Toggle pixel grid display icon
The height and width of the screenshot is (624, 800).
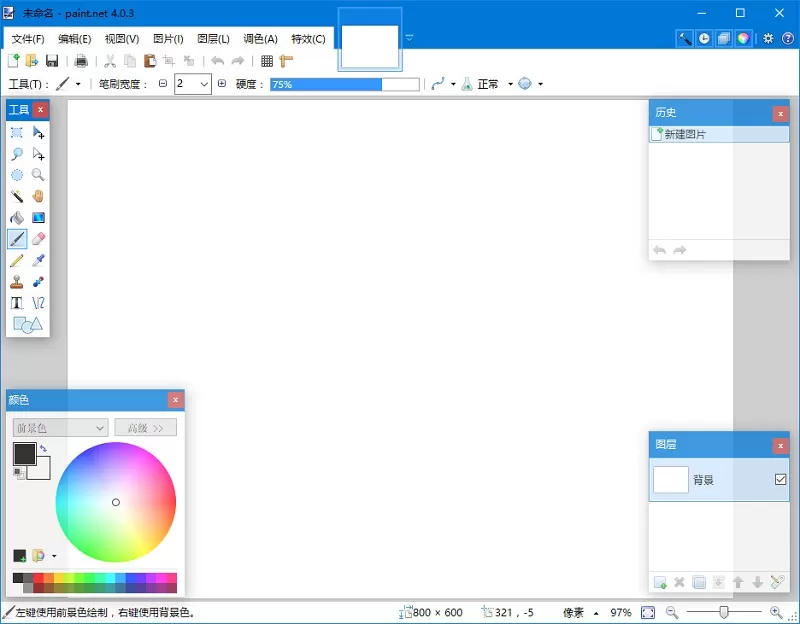point(267,61)
